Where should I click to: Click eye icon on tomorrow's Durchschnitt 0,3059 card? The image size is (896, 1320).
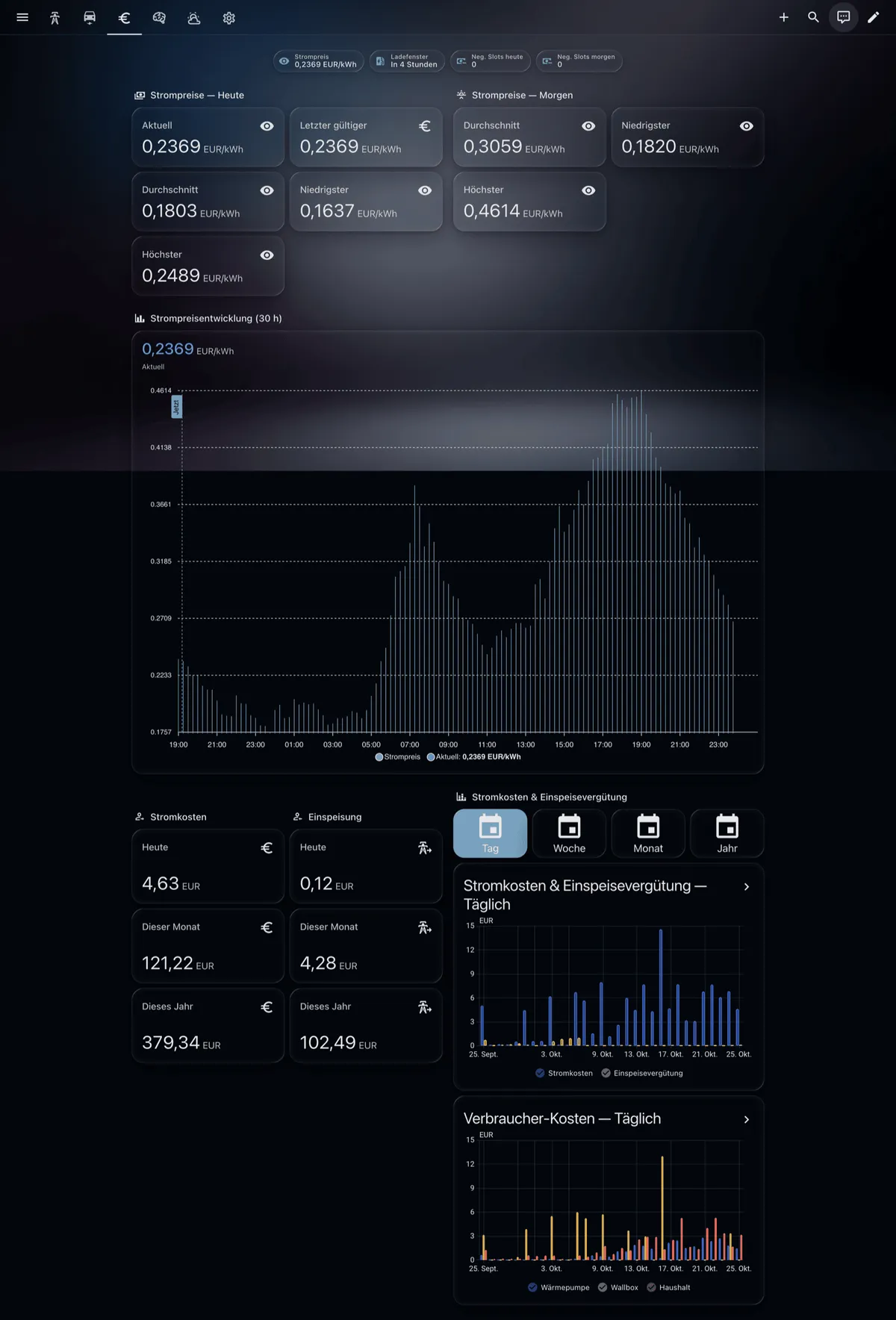click(x=588, y=126)
